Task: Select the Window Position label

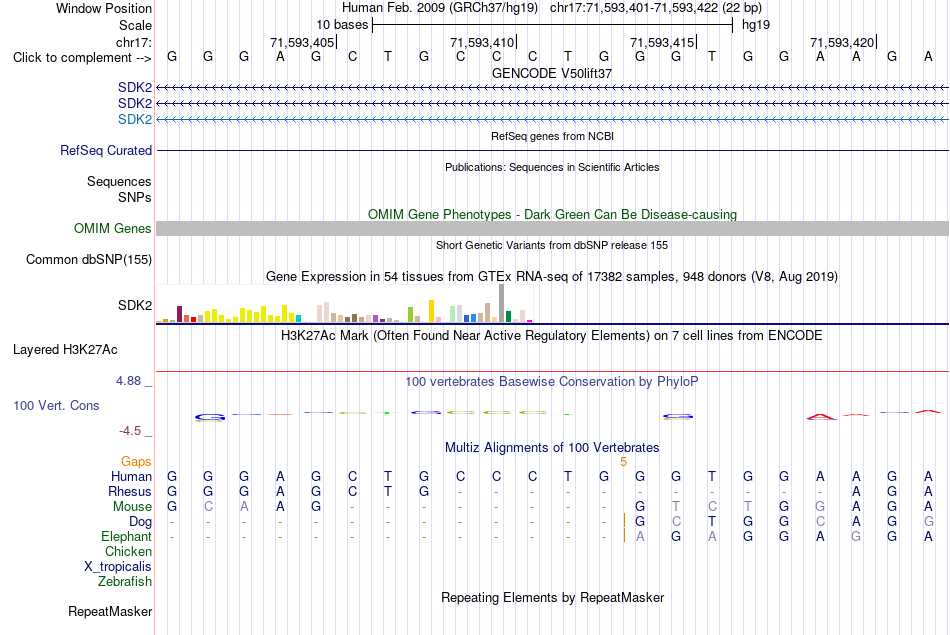Action: [104, 8]
